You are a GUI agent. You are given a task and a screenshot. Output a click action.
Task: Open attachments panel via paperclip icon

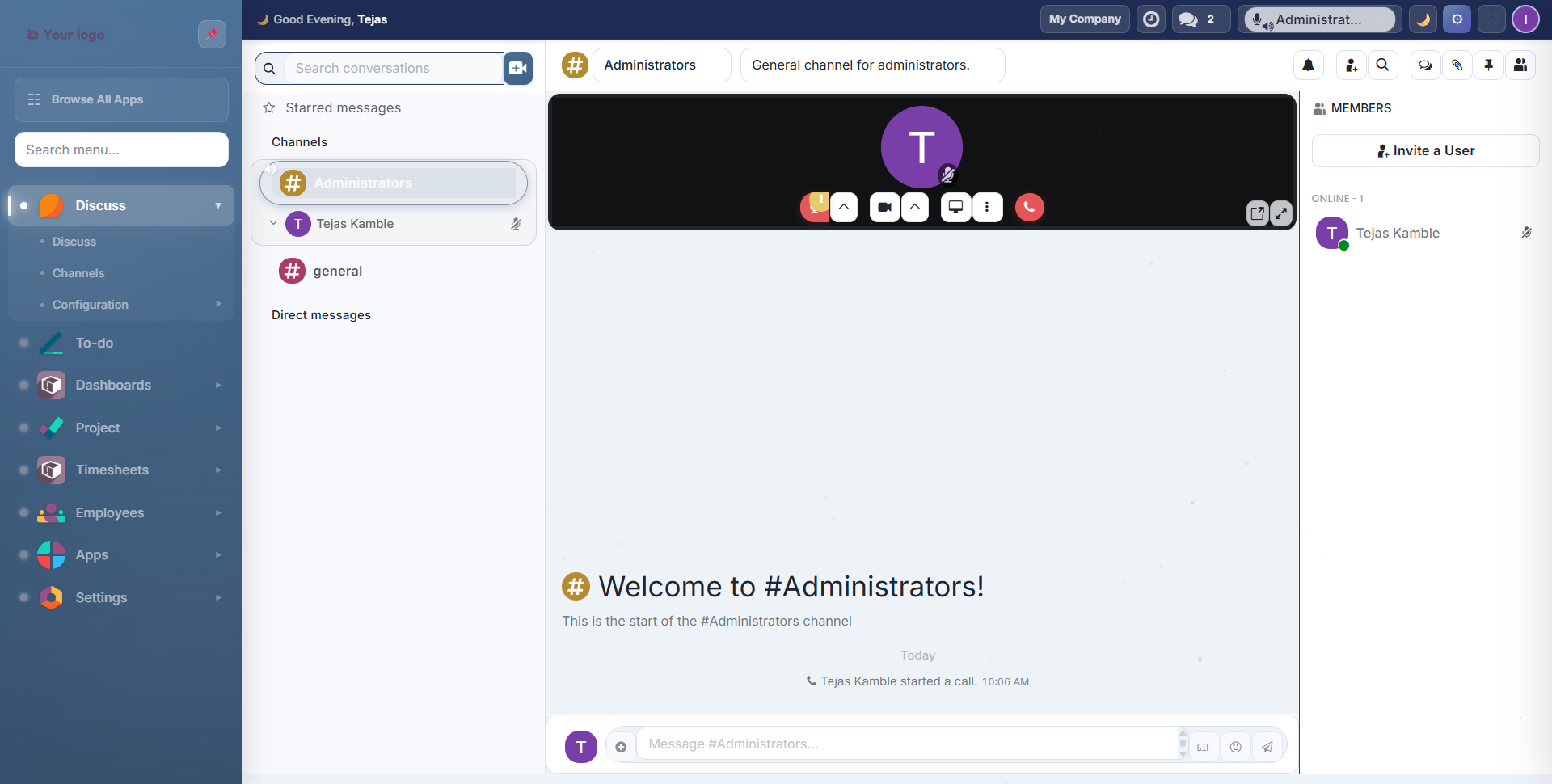pyautogui.click(x=1457, y=65)
